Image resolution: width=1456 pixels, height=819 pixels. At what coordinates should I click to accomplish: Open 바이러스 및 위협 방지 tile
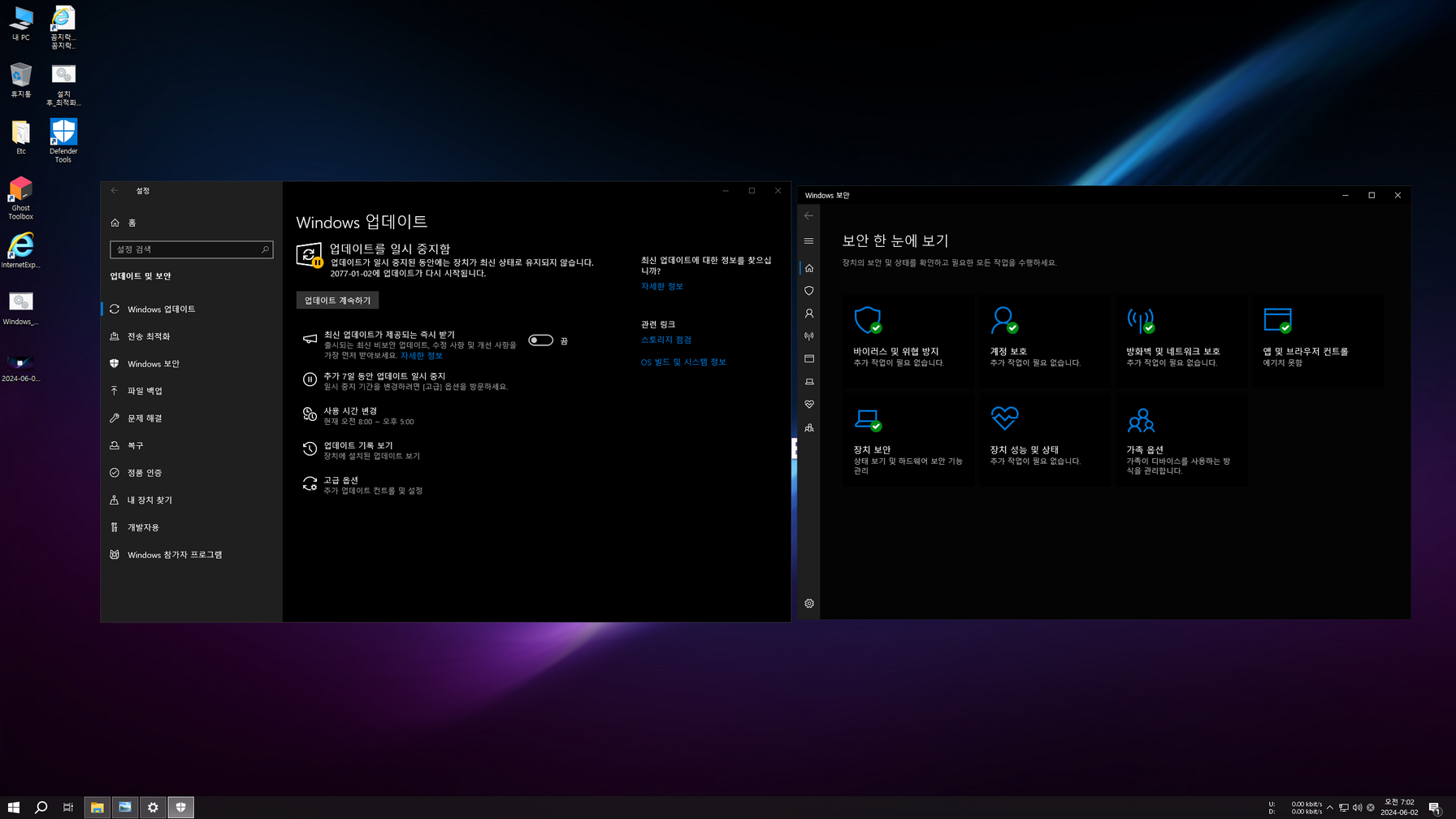click(x=908, y=340)
